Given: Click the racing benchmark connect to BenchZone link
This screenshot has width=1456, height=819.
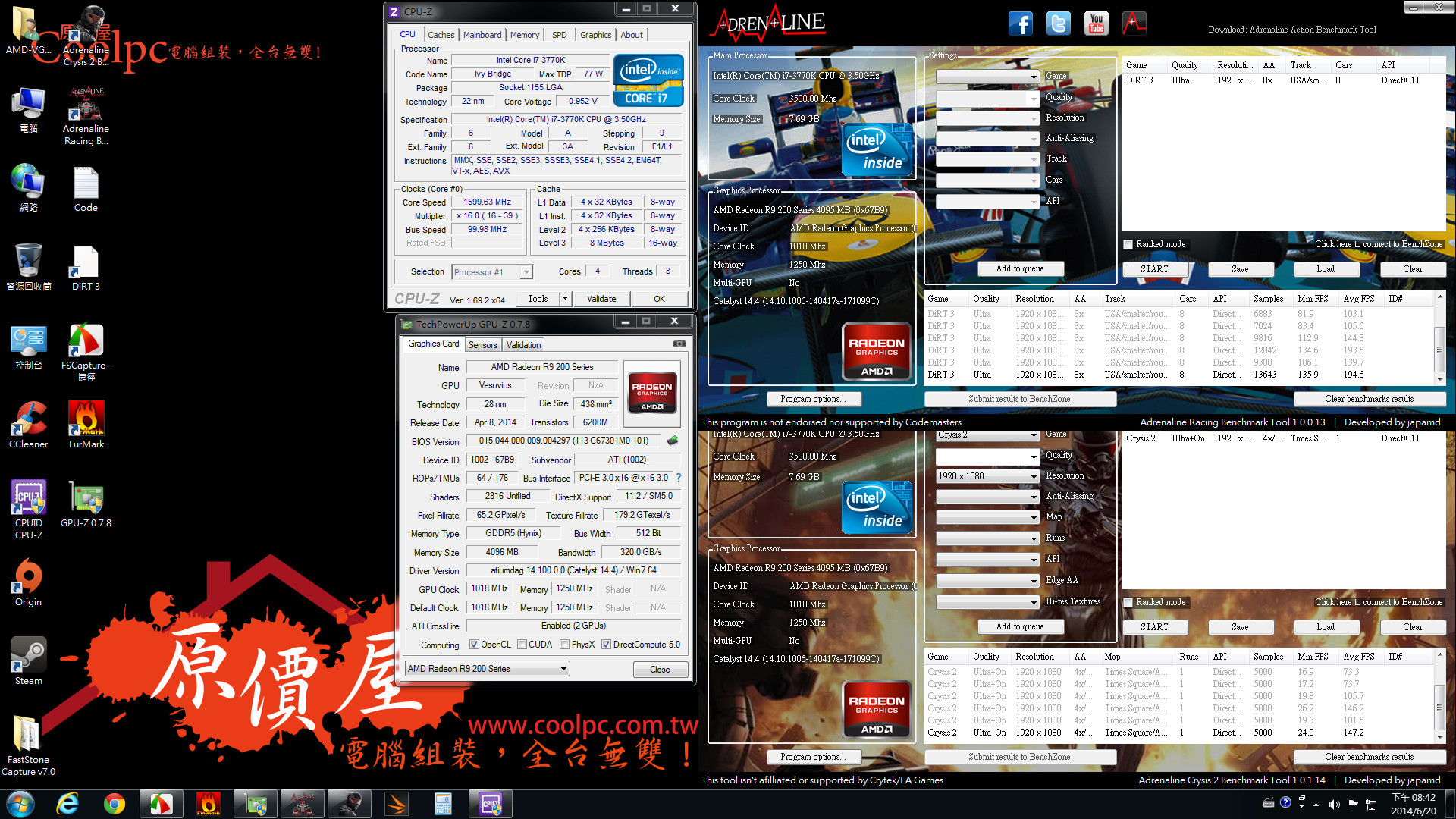Looking at the screenshot, I should 1379,244.
